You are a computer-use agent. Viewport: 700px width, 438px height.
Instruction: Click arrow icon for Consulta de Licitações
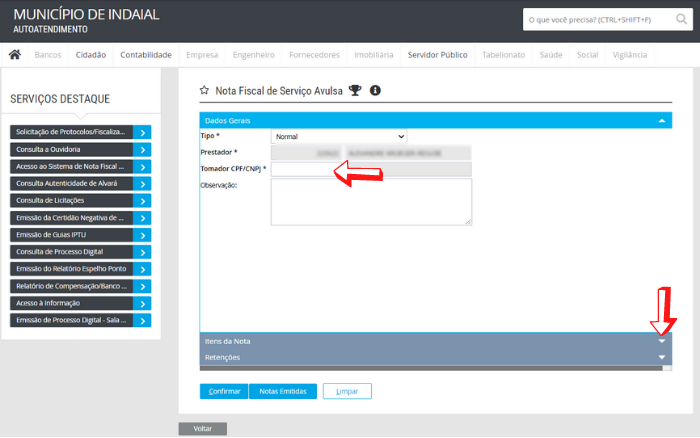(x=143, y=200)
